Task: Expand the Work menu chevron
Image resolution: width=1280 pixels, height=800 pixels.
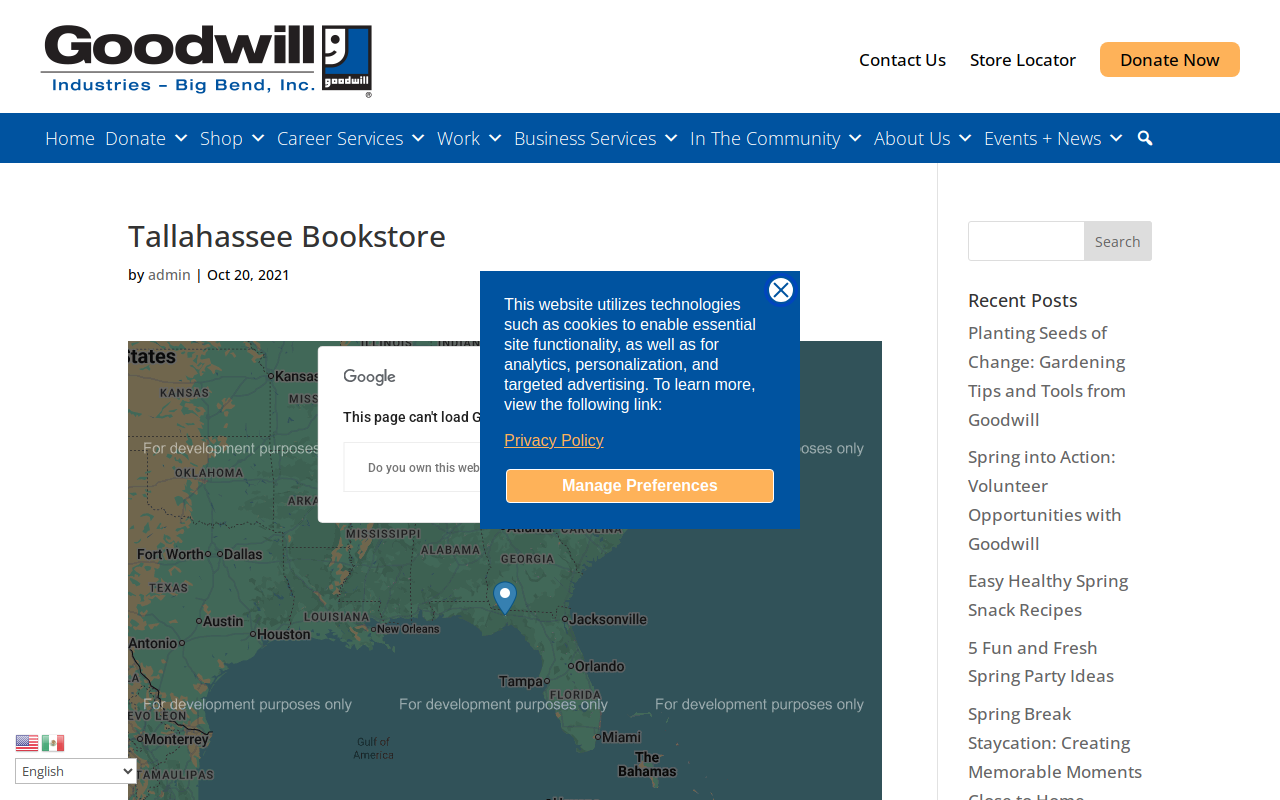Action: (x=495, y=138)
